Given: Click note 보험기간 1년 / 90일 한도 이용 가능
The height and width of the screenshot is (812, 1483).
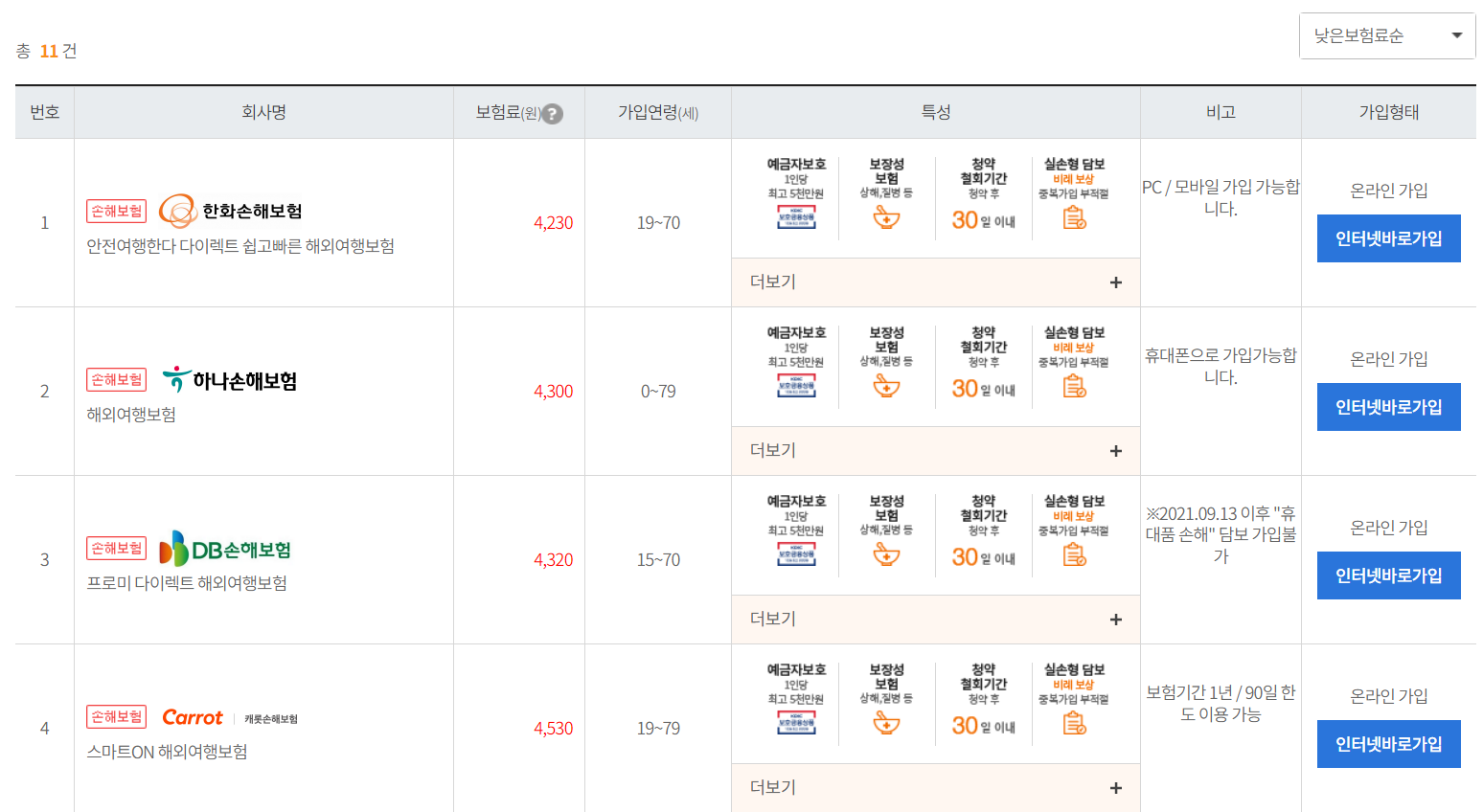Looking at the screenshot, I should (1221, 704).
